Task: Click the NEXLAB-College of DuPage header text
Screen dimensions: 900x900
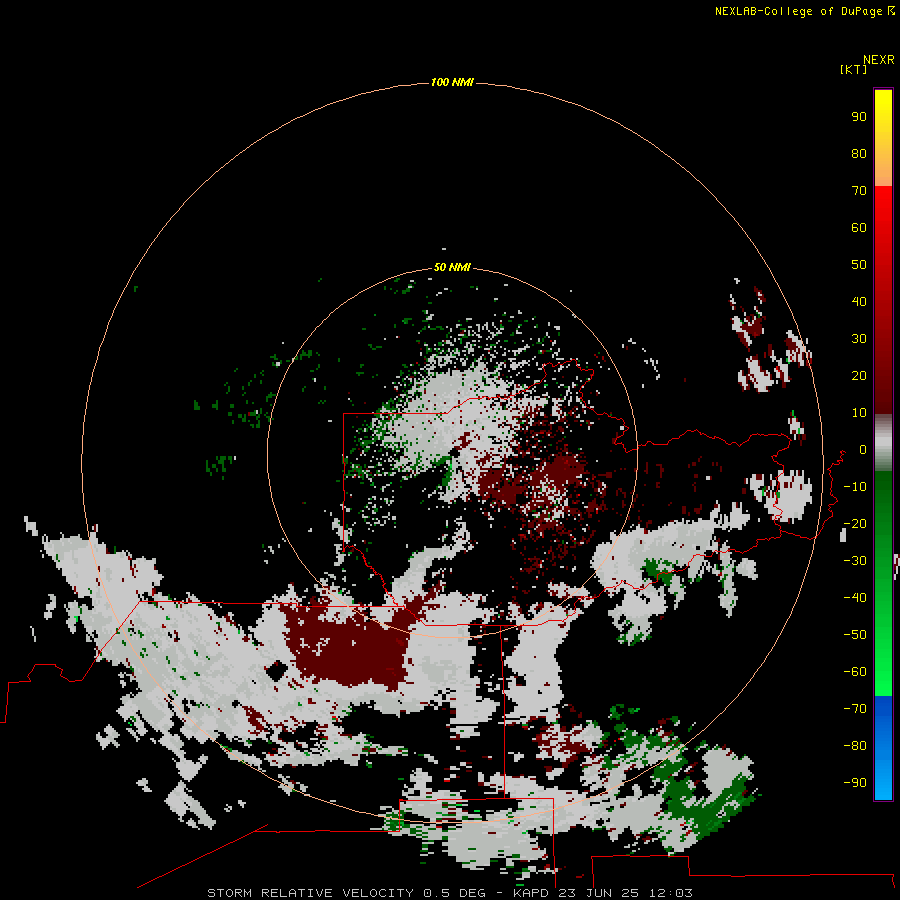Action: 805,11
